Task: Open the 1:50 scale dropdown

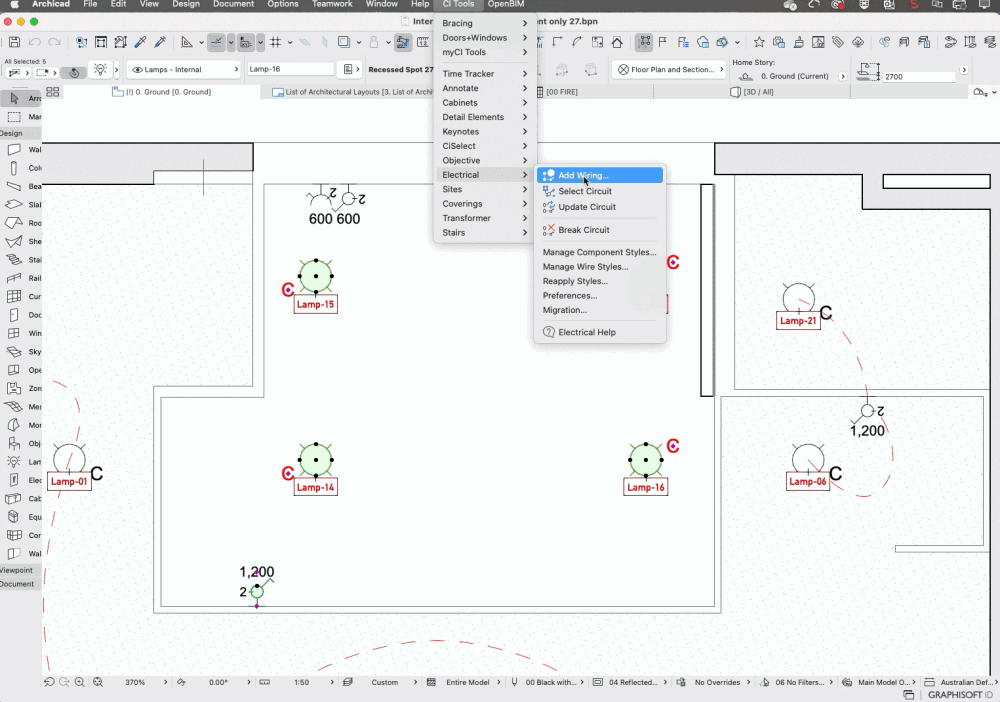Action: (x=301, y=682)
